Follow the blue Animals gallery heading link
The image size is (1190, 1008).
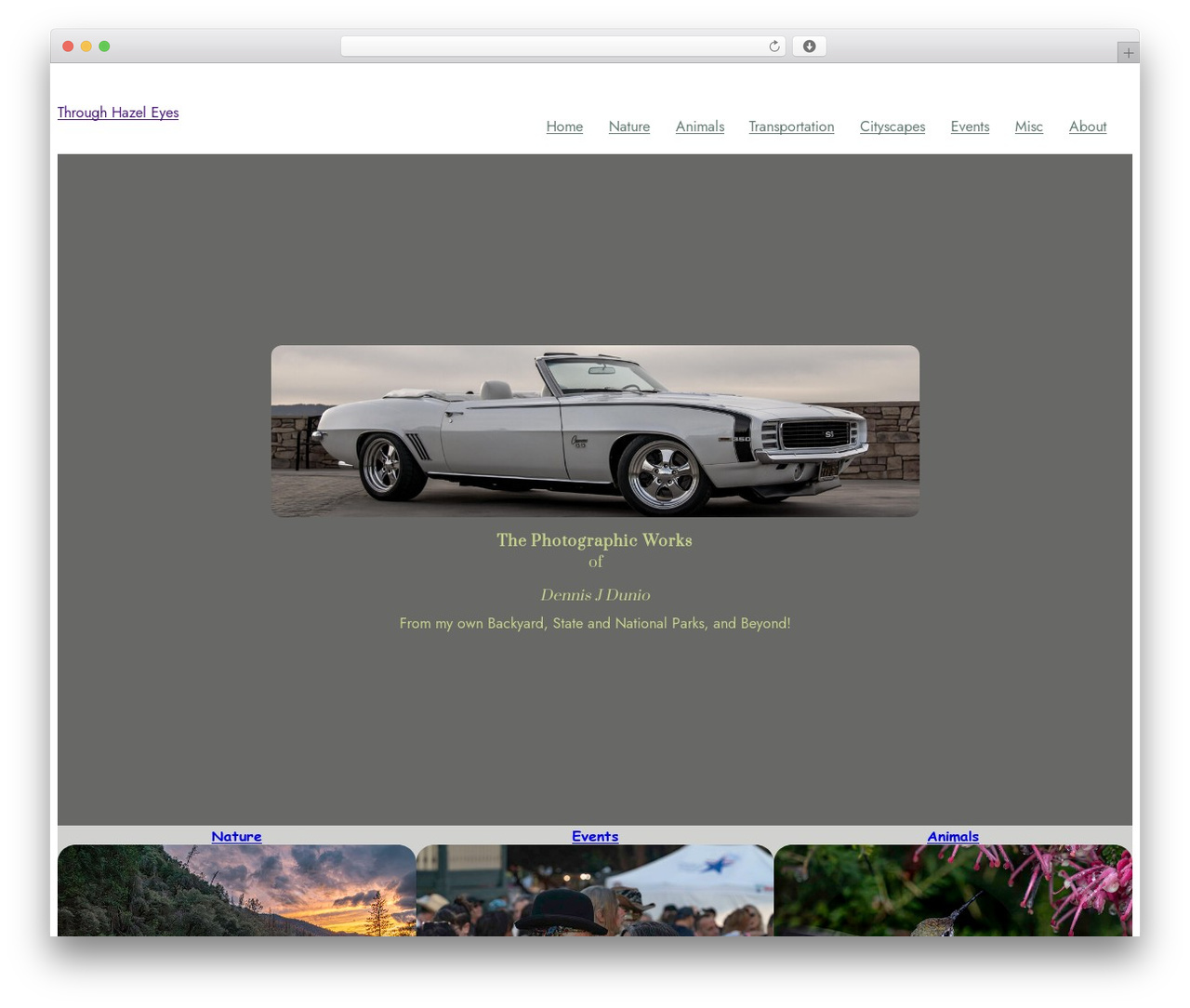pos(953,836)
